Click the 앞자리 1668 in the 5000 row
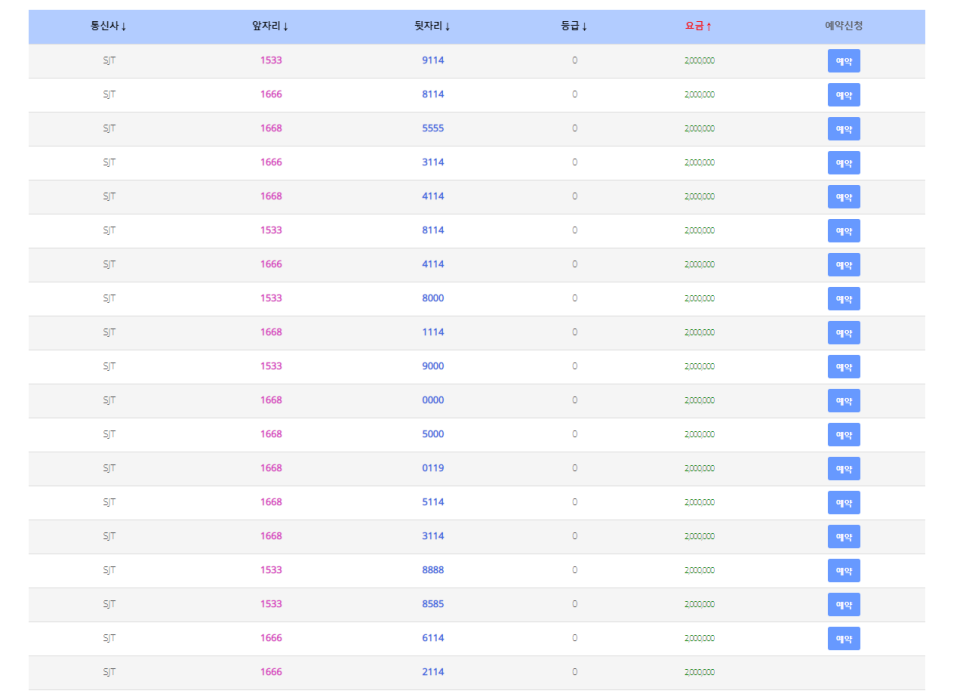 pyautogui.click(x=271, y=434)
